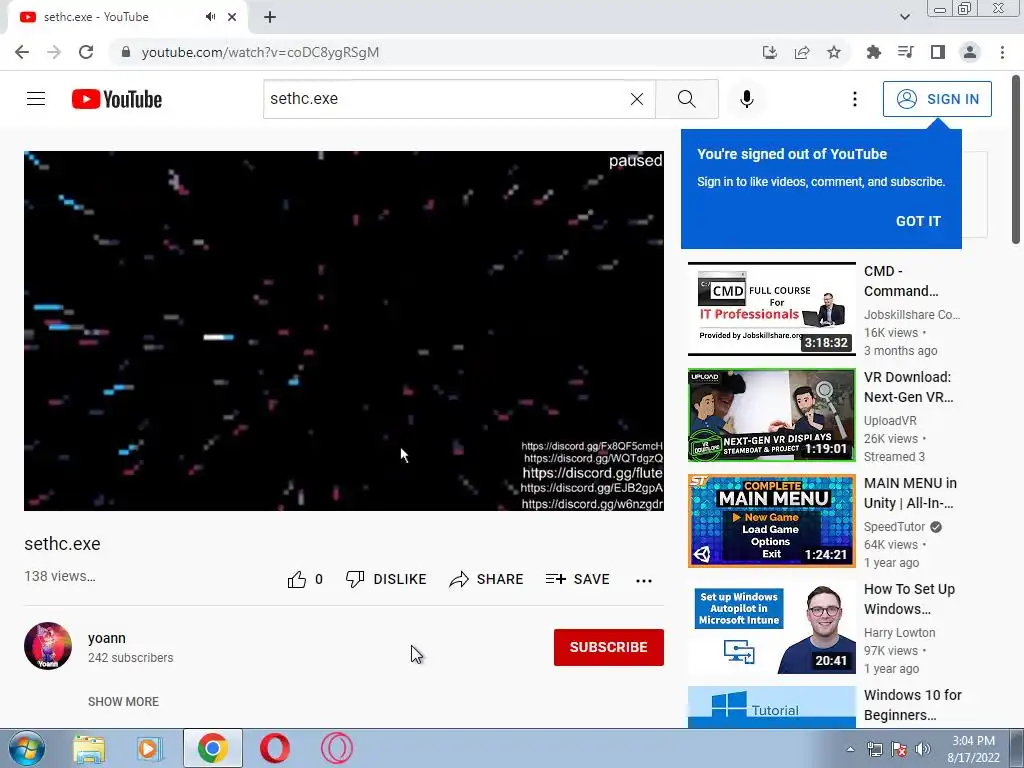Expand the tab search dropdown arrow
This screenshot has width=1024, height=768.
(x=904, y=17)
